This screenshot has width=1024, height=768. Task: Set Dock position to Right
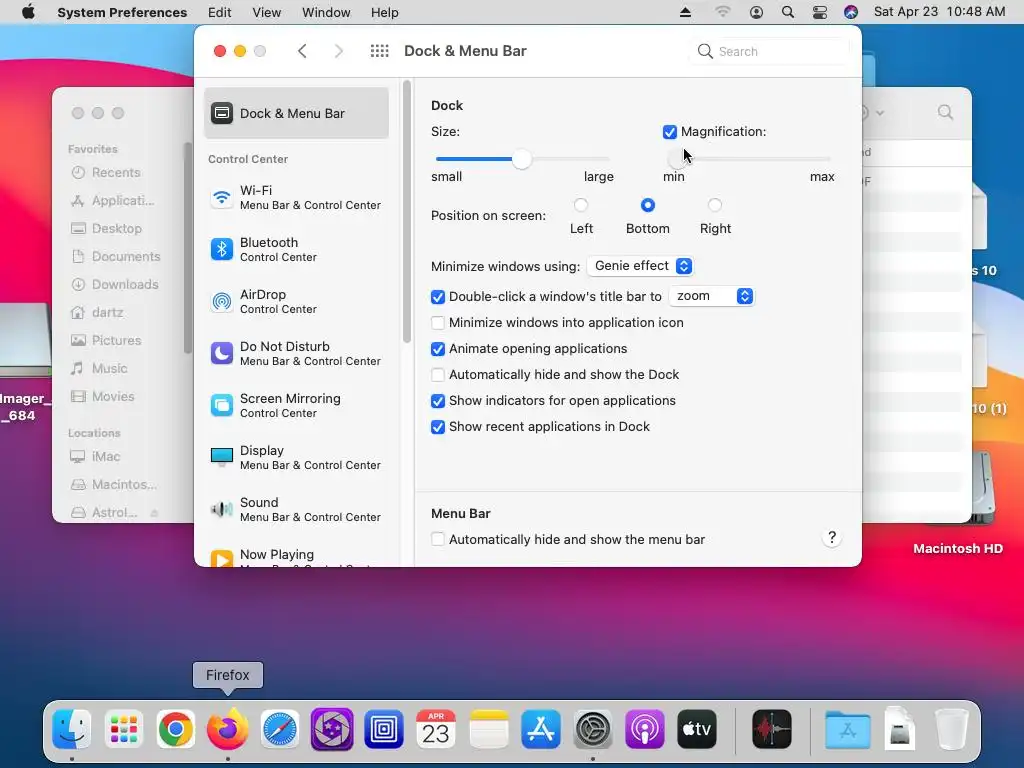click(x=715, y=205)
